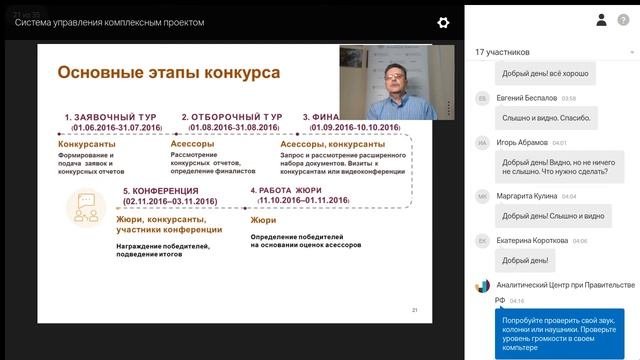Click the '4. РАБОТА ЖЮРИ' stage heading

[x=286, y=190]
